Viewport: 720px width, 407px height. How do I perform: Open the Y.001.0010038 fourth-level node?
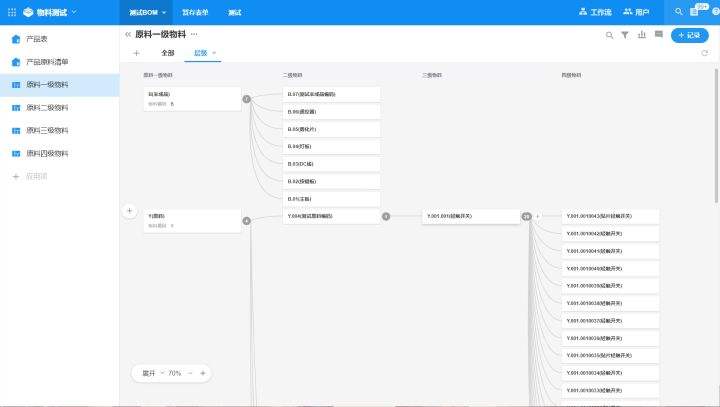(x=610, y=304)
